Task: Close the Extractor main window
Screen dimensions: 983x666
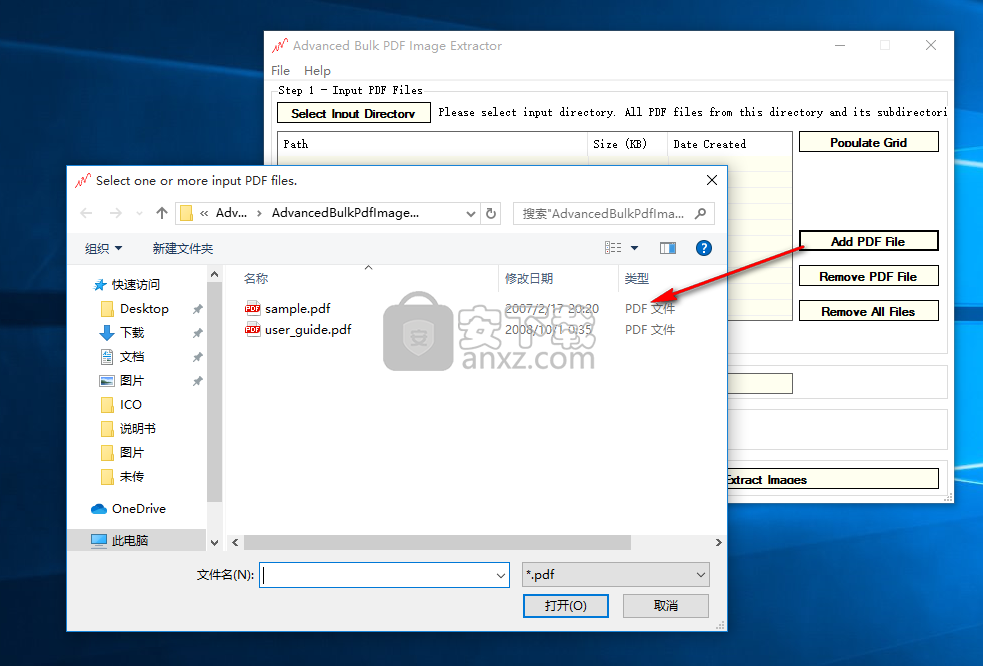Action: click(x=931, y=45)
